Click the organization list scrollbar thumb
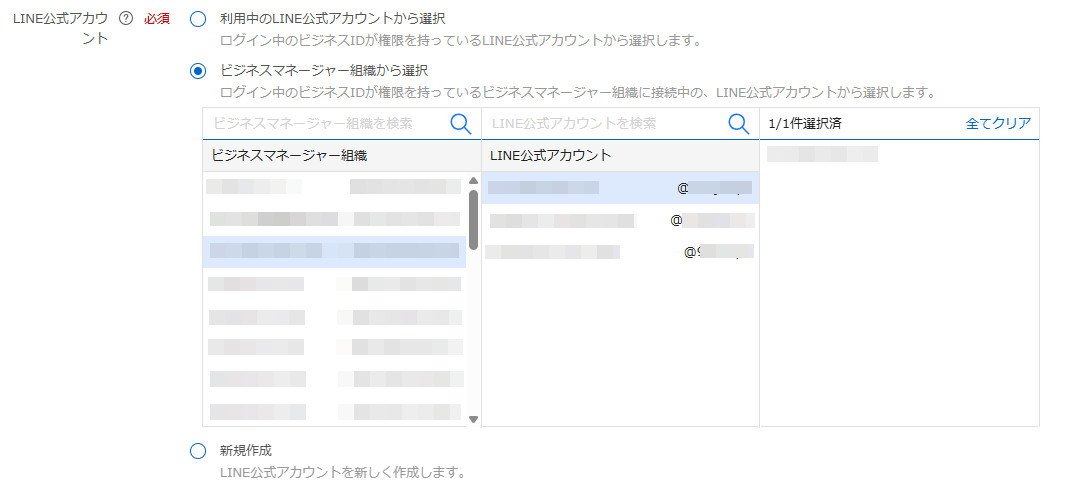 [x=473, y=219]
